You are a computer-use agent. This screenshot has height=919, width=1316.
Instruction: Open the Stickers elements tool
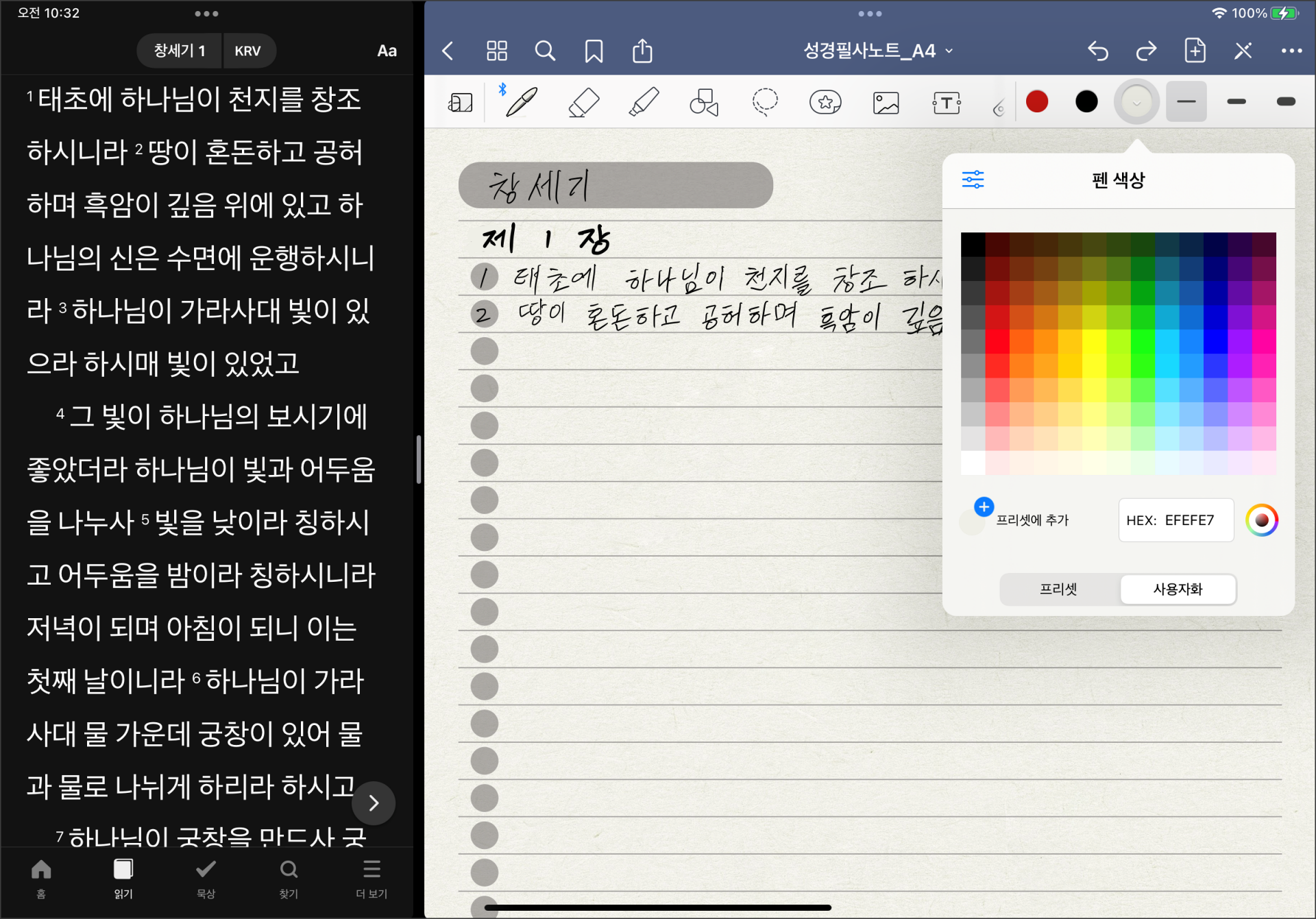[825, 103]
